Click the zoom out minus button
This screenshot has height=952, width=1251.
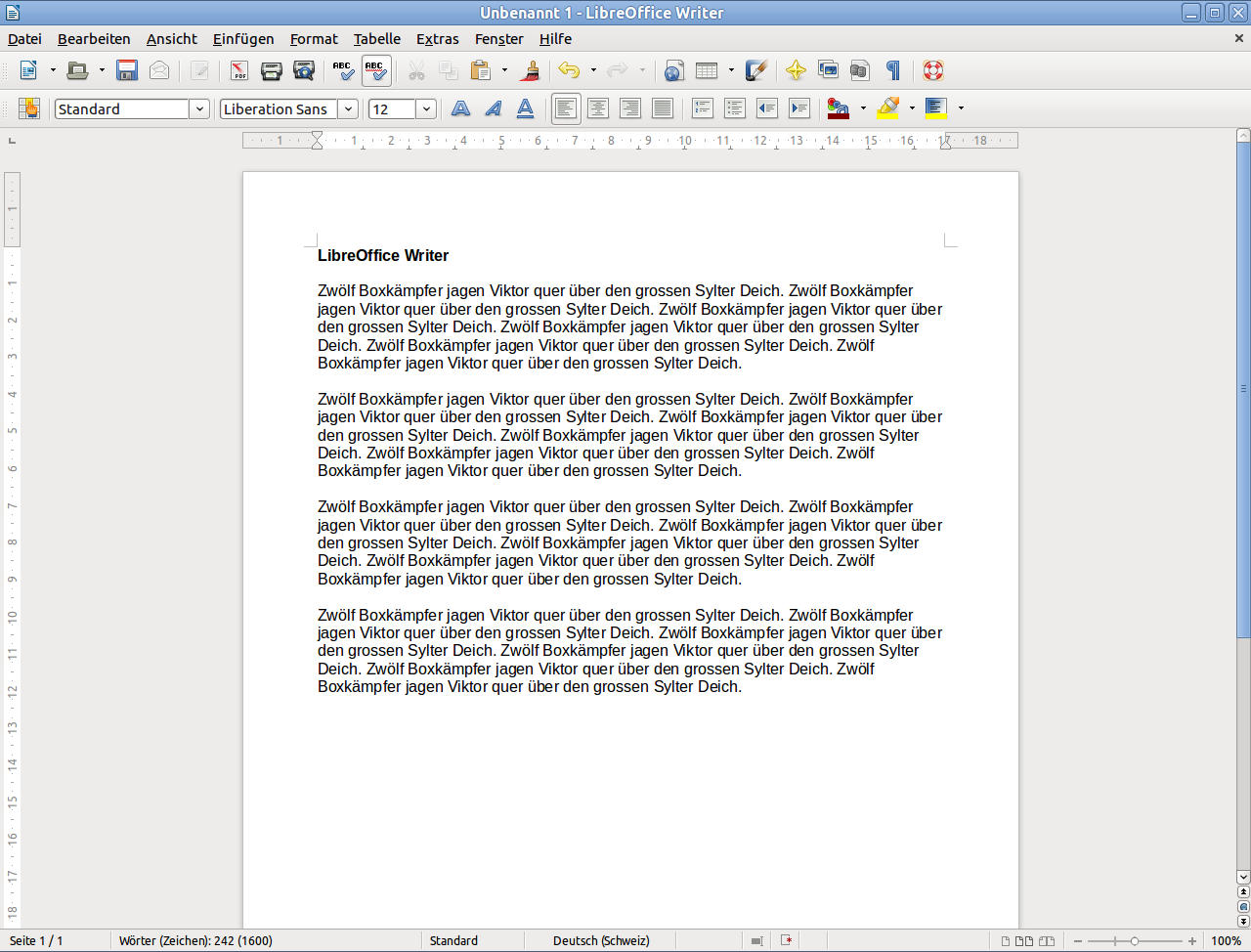click(x=1078, y=941)
